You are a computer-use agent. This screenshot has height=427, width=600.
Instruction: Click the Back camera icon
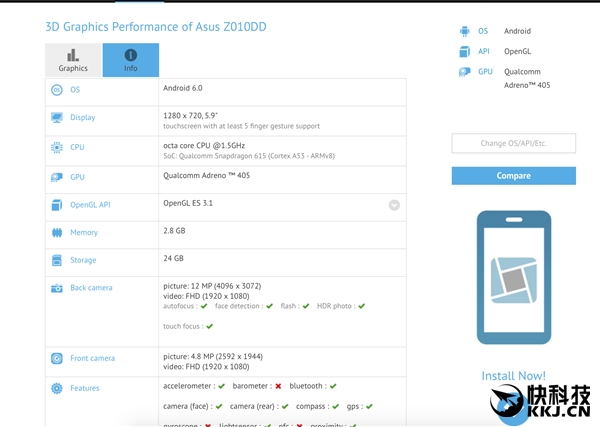click(x=57, y=288)
